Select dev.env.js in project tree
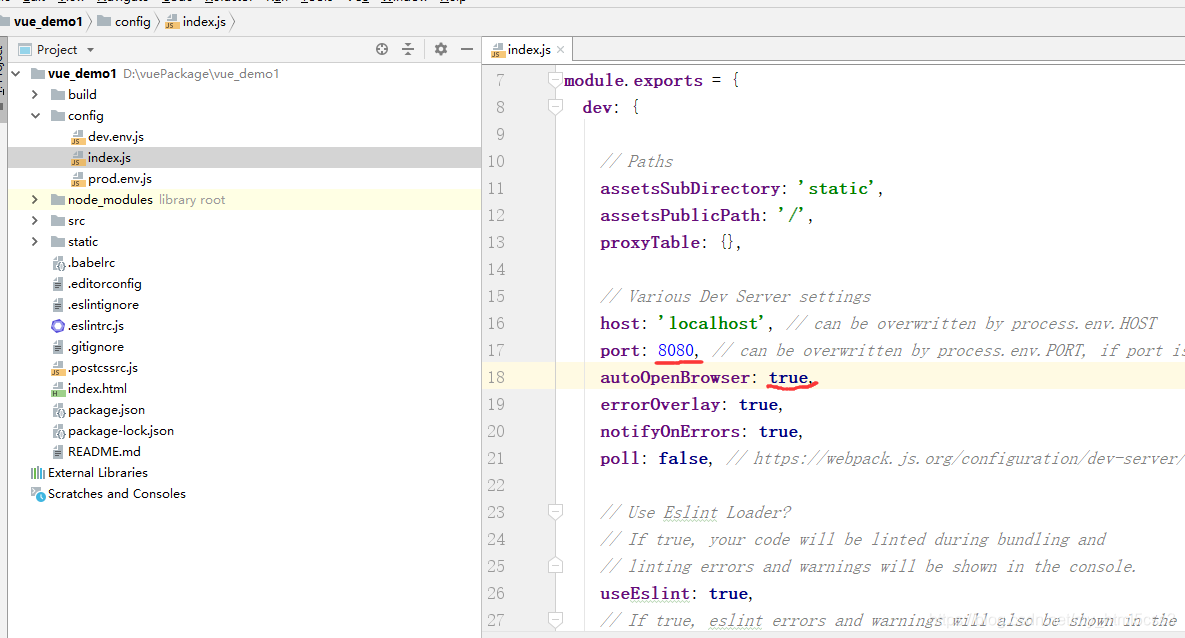 point(116,137)
